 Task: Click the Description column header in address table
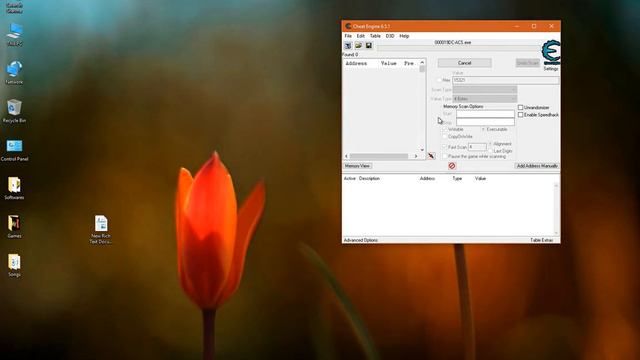pos(369,178)
